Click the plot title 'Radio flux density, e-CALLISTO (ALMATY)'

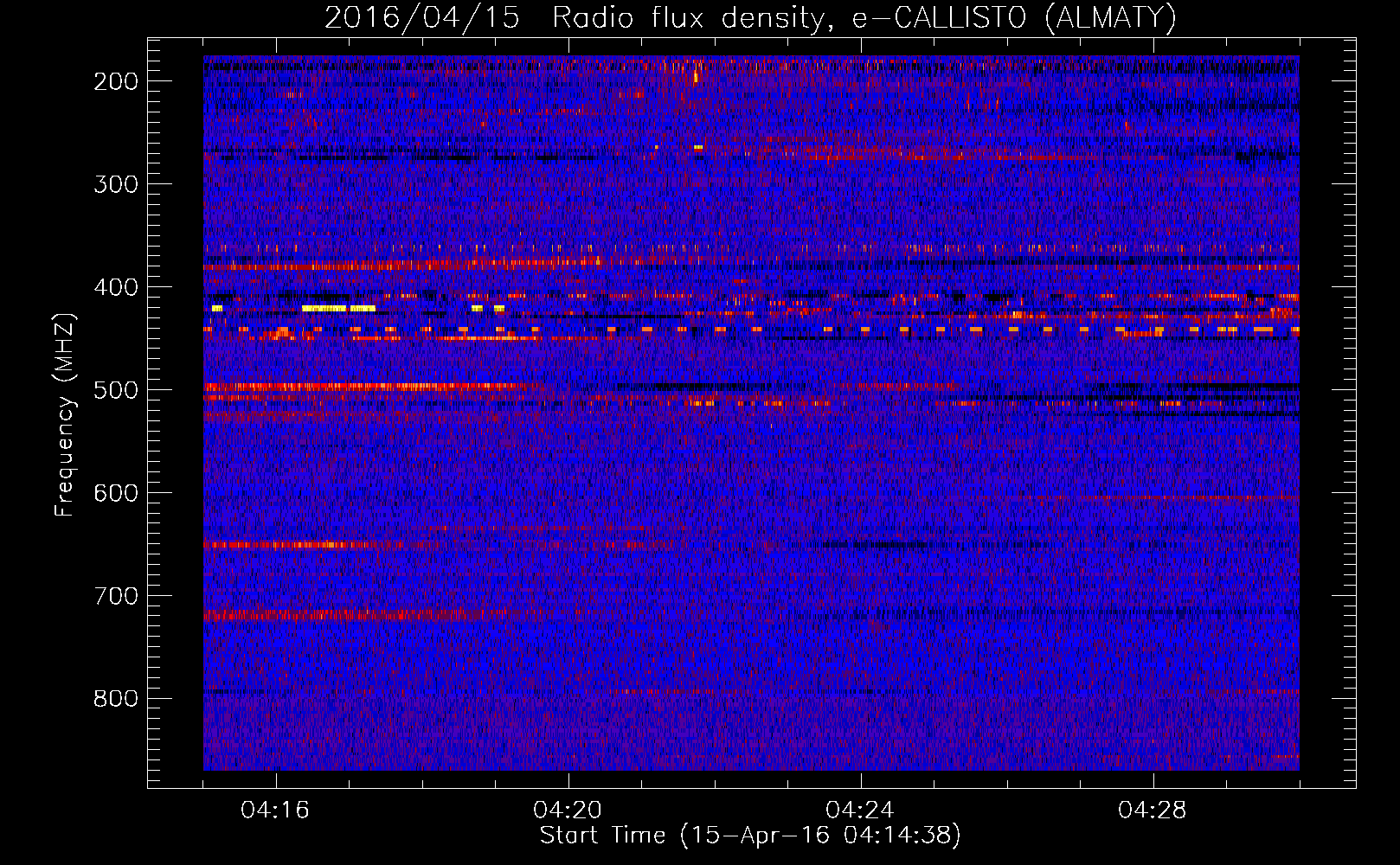[864, 17]
